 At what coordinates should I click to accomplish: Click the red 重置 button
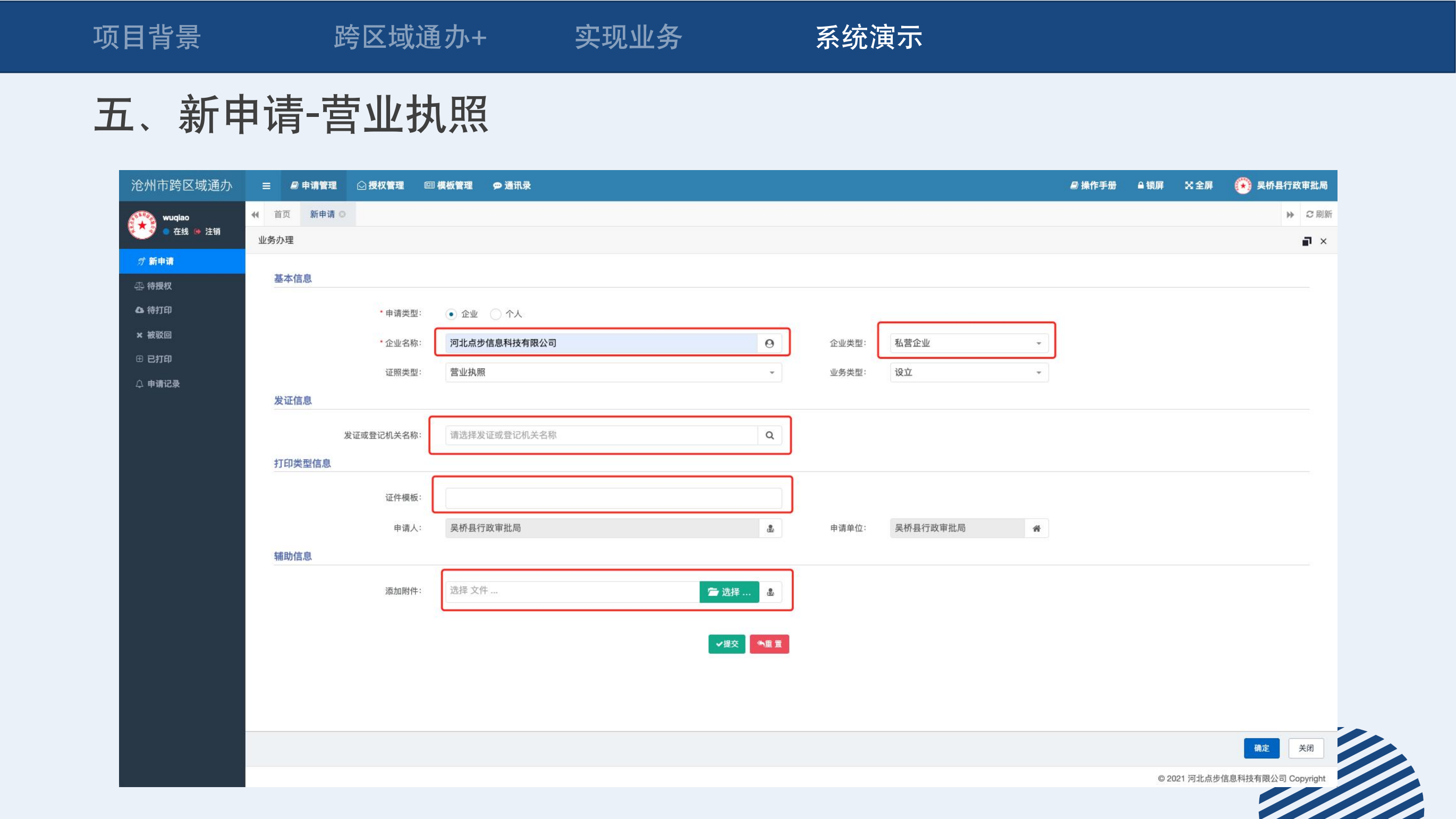[x=769, y=644]
